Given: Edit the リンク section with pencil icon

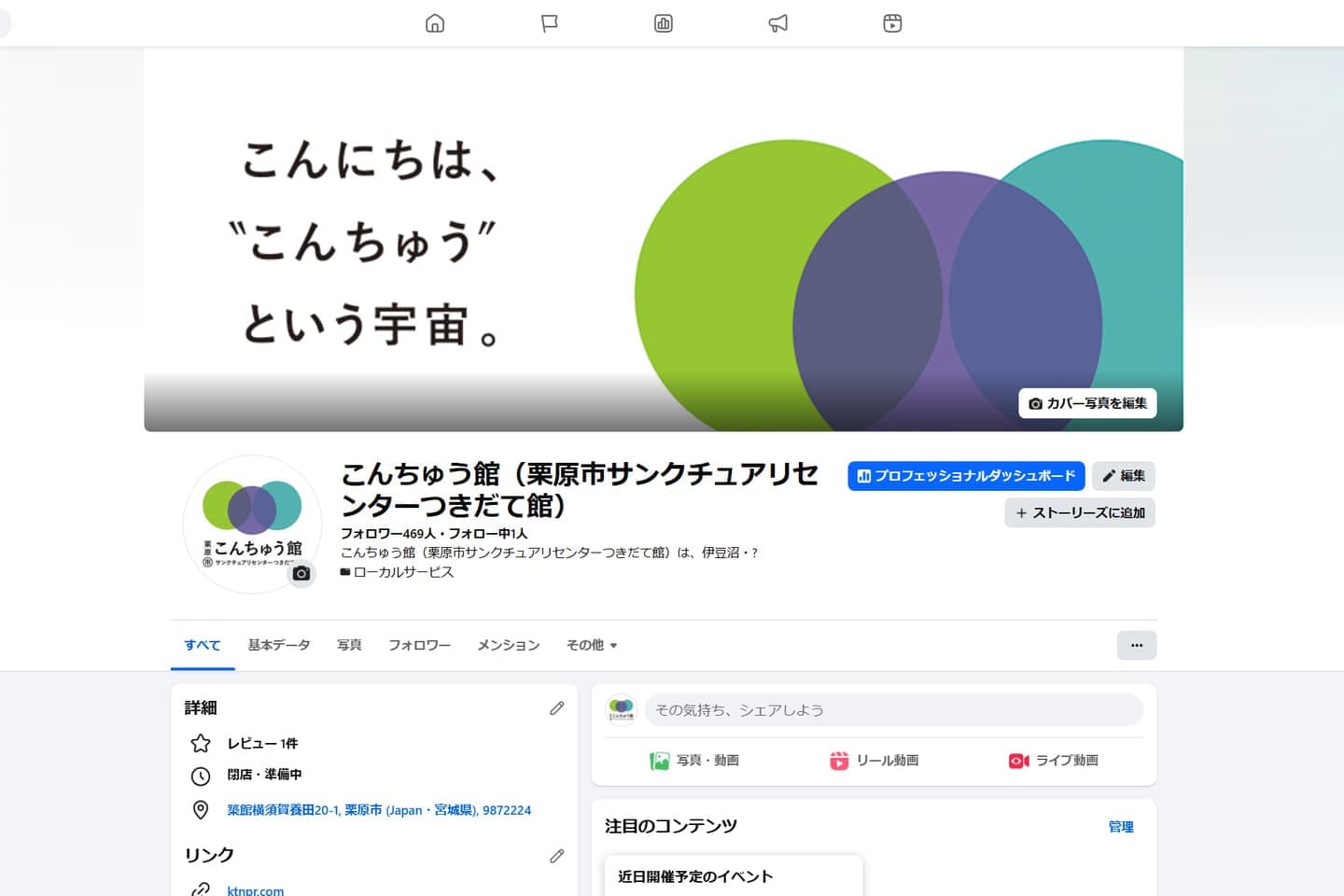Looking at the screenshot, I should pos(556,856).
